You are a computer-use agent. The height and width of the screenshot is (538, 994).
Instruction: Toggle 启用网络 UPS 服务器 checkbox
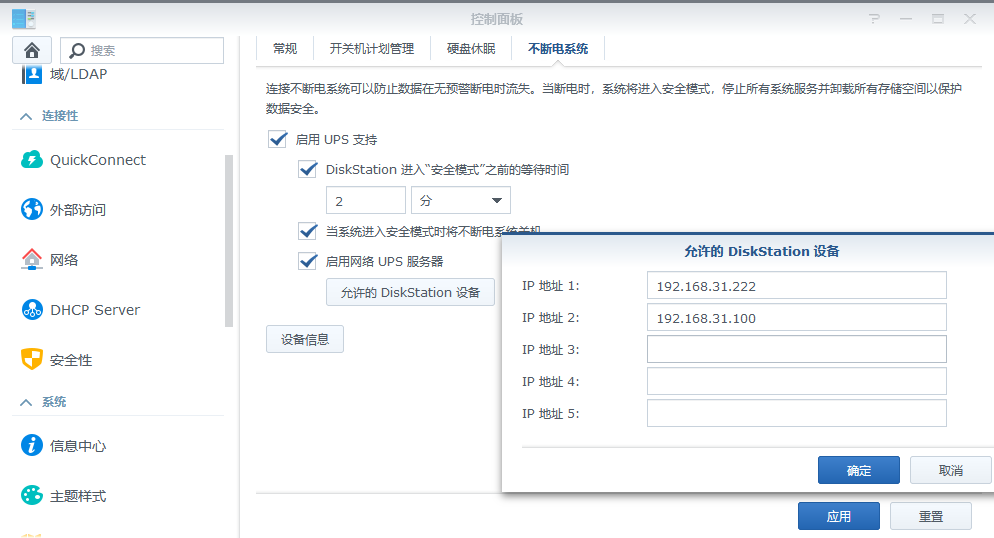click(x=307, y=261)
